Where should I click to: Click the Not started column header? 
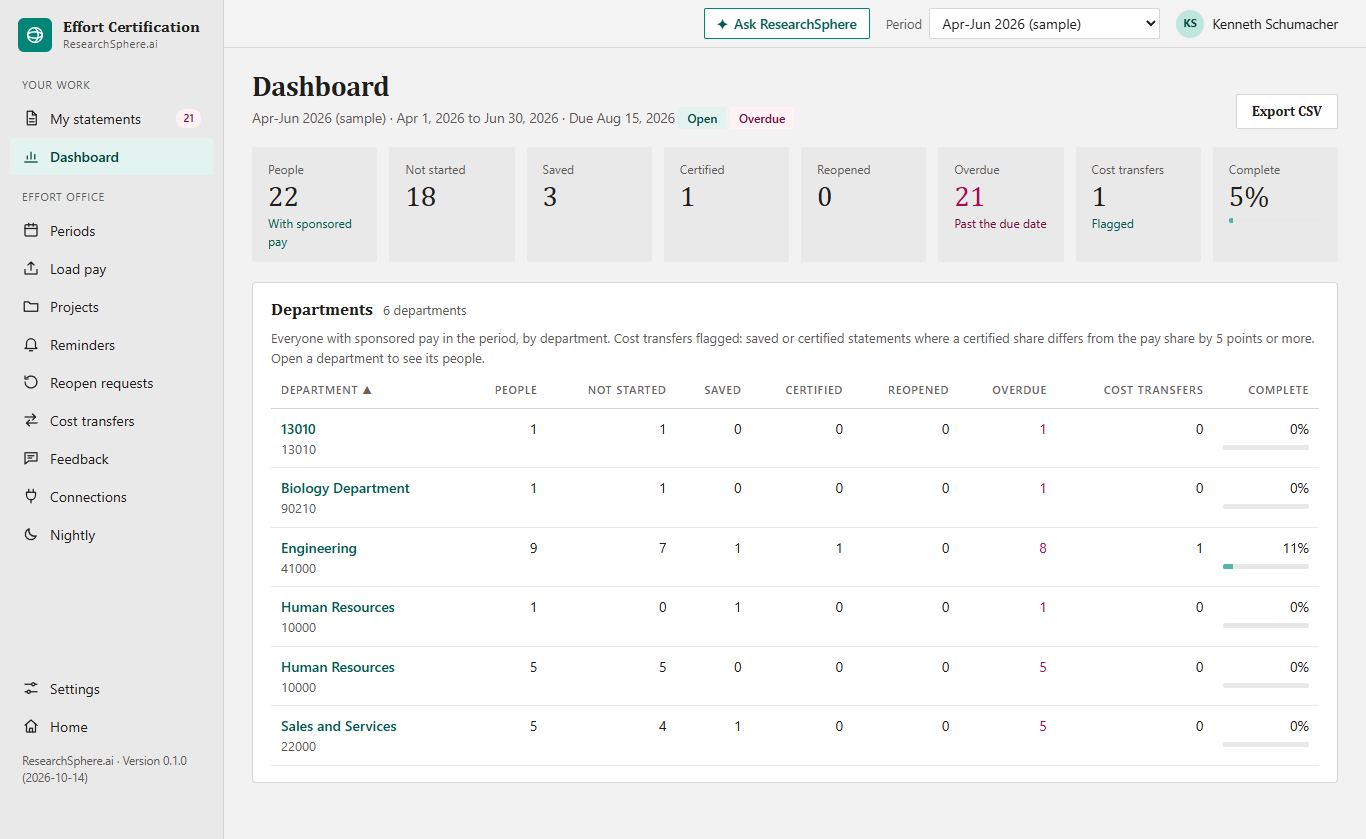[x=627, y=390]
